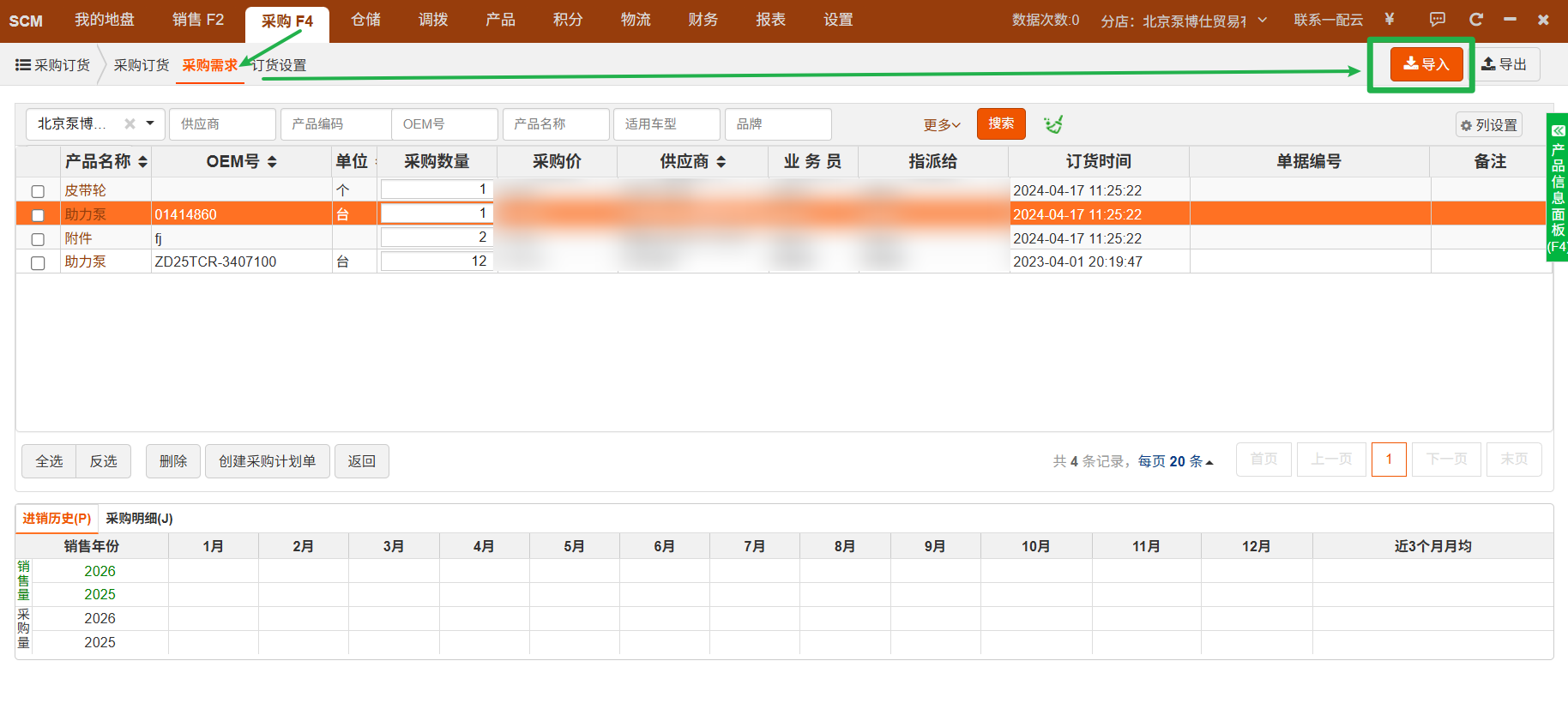This screenshot has height=703, width=1568.
Task: Tick checkbox for ZD25TCR-3407100 row
Action: [38, 263]
